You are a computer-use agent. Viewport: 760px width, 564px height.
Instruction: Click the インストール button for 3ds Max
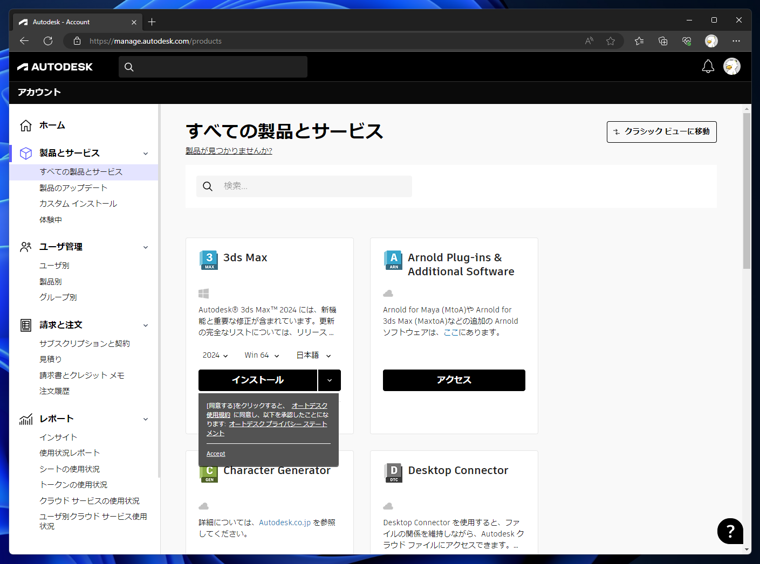(258, 380)
